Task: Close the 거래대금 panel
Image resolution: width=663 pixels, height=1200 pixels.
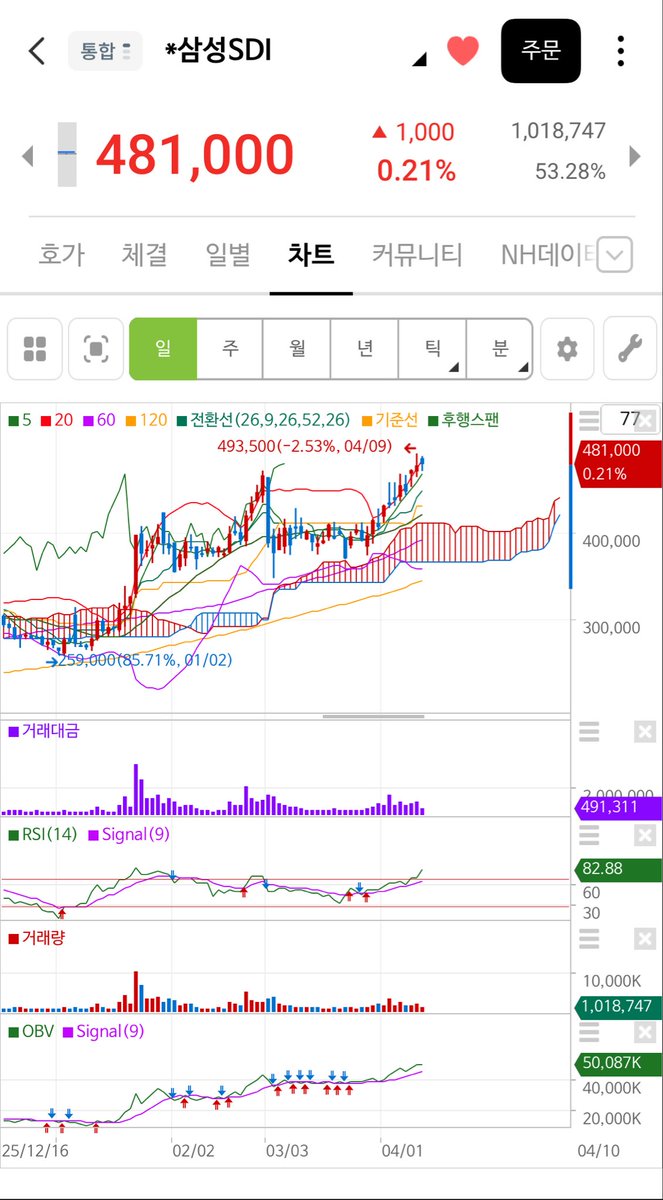Action: [x=645, y=733]
